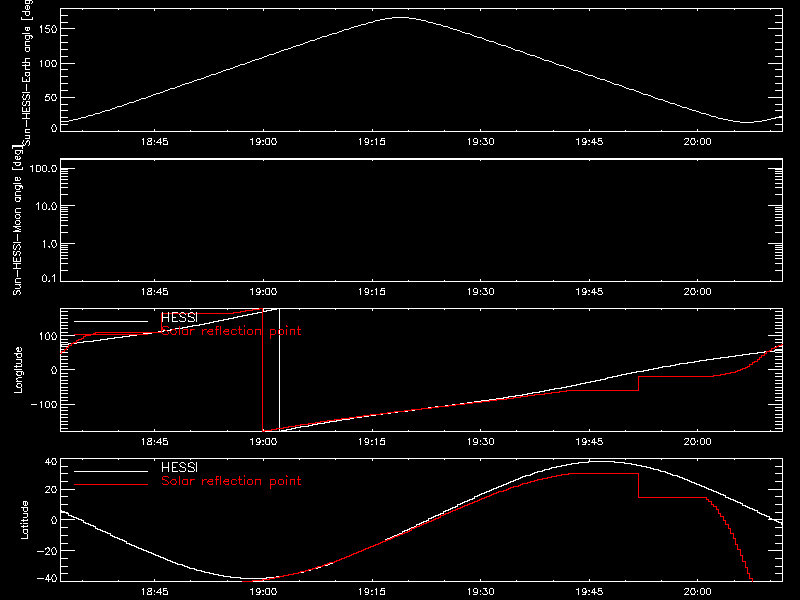Select 20:00 label under Longitude plot

pyautogui.click(x=697, y=442)
